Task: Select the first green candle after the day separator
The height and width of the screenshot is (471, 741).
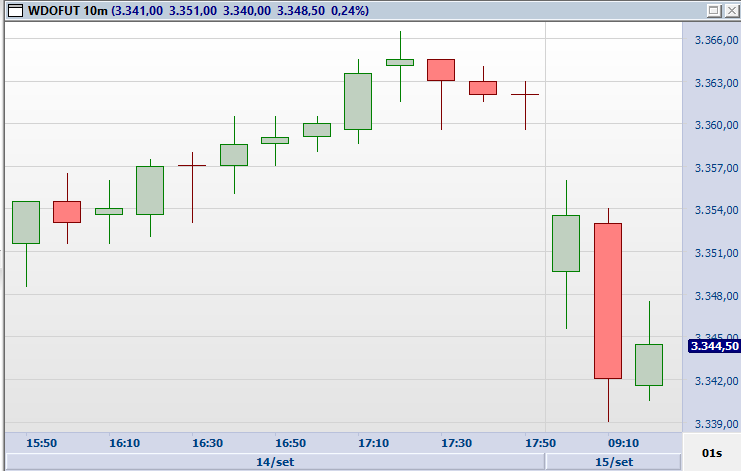Action: (566, 243)
